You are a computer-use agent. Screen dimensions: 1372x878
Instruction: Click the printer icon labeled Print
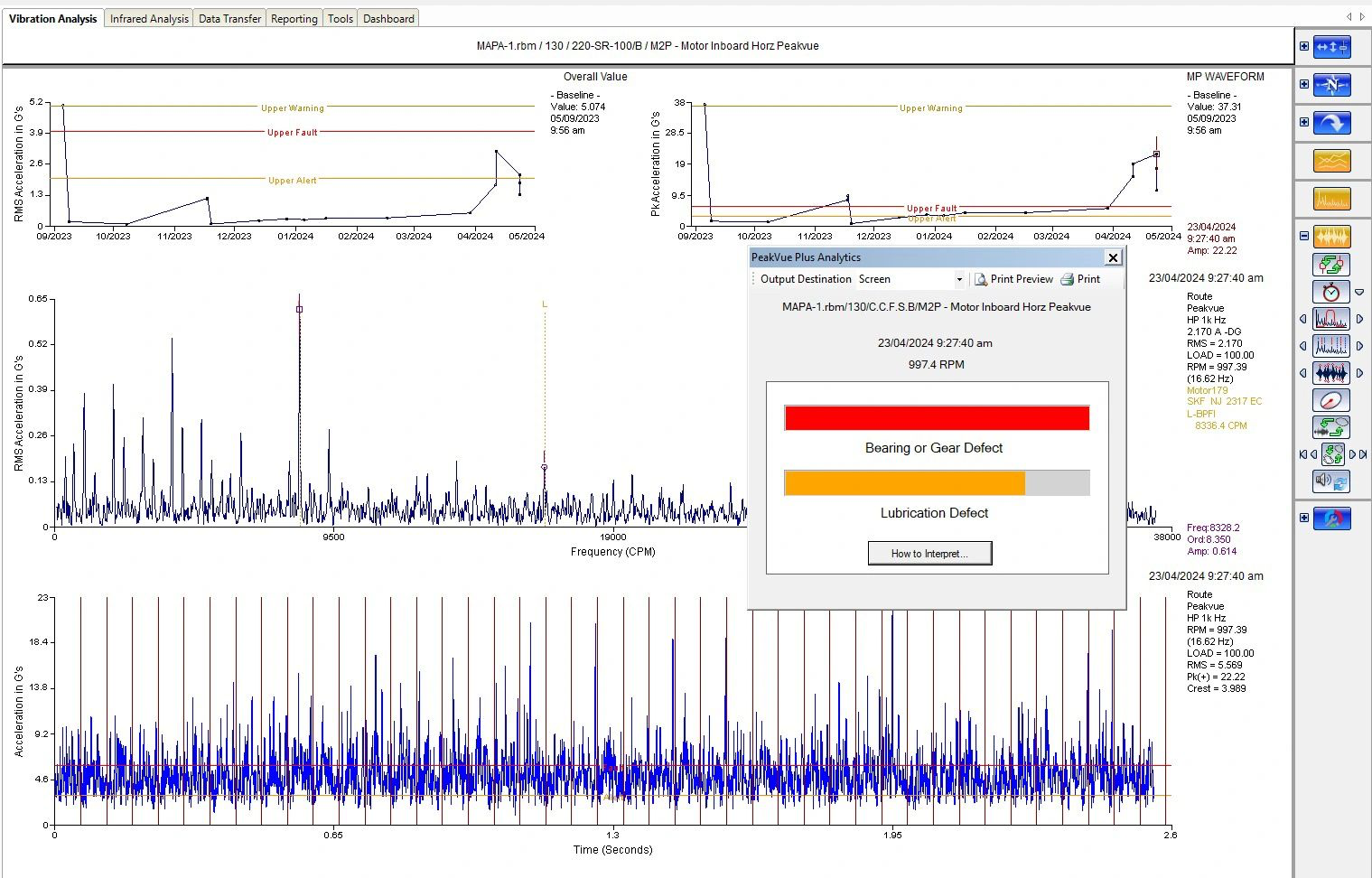pos(1080,279)
